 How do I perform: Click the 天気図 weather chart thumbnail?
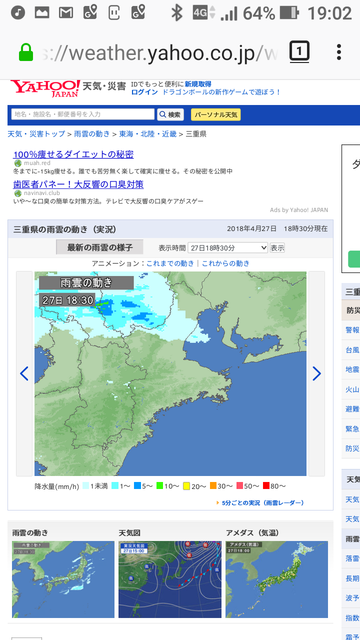coord(170,579)
